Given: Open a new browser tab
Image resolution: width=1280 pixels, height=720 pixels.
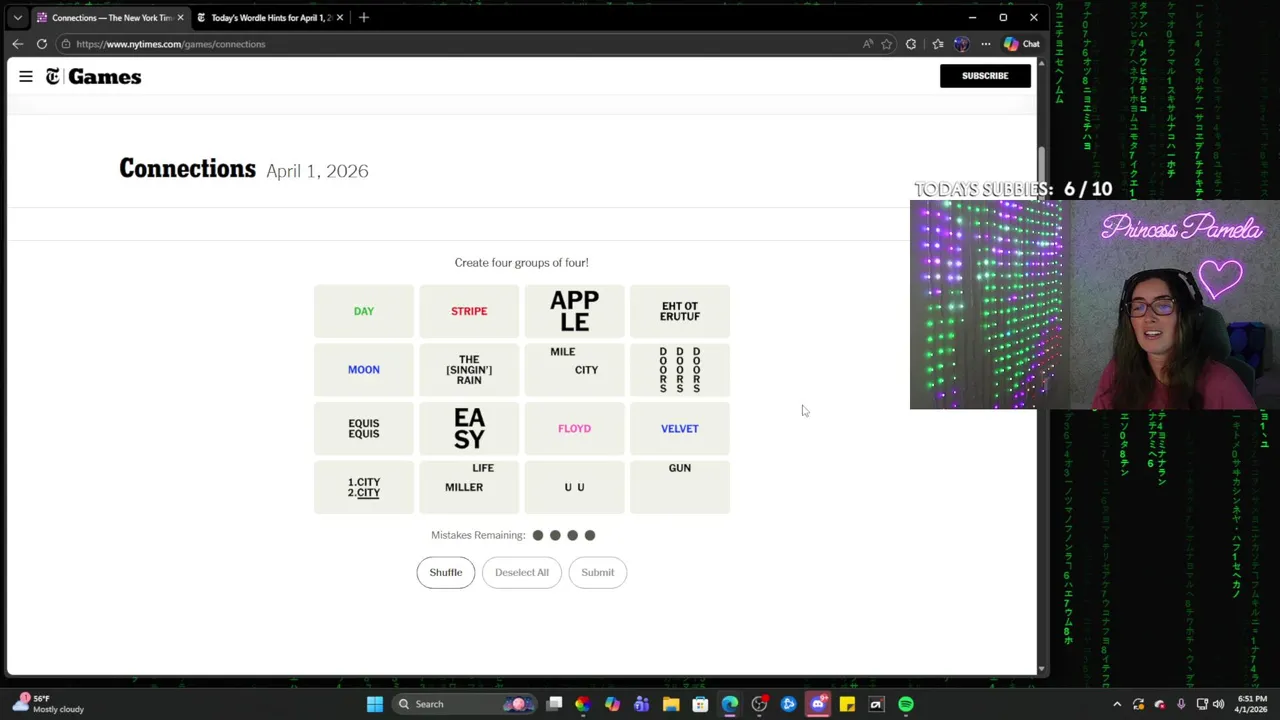Looking at the screenshot, I should coord(364,17).
